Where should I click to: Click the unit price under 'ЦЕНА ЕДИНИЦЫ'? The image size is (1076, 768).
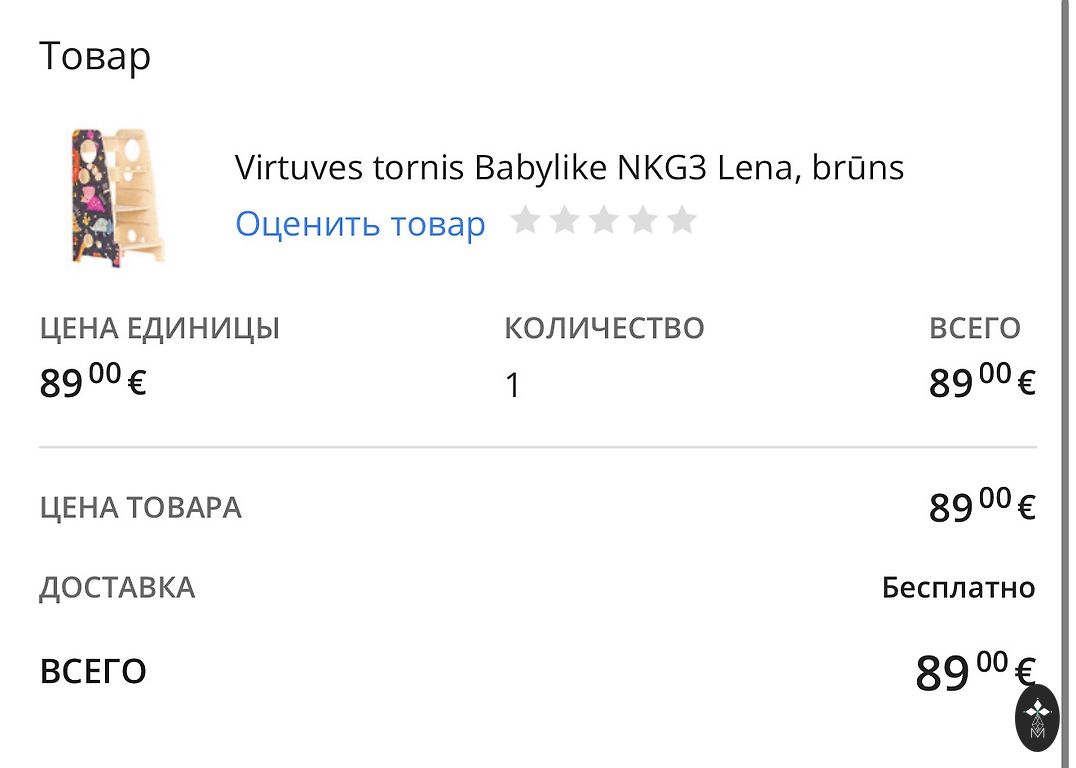coord(93,381)
